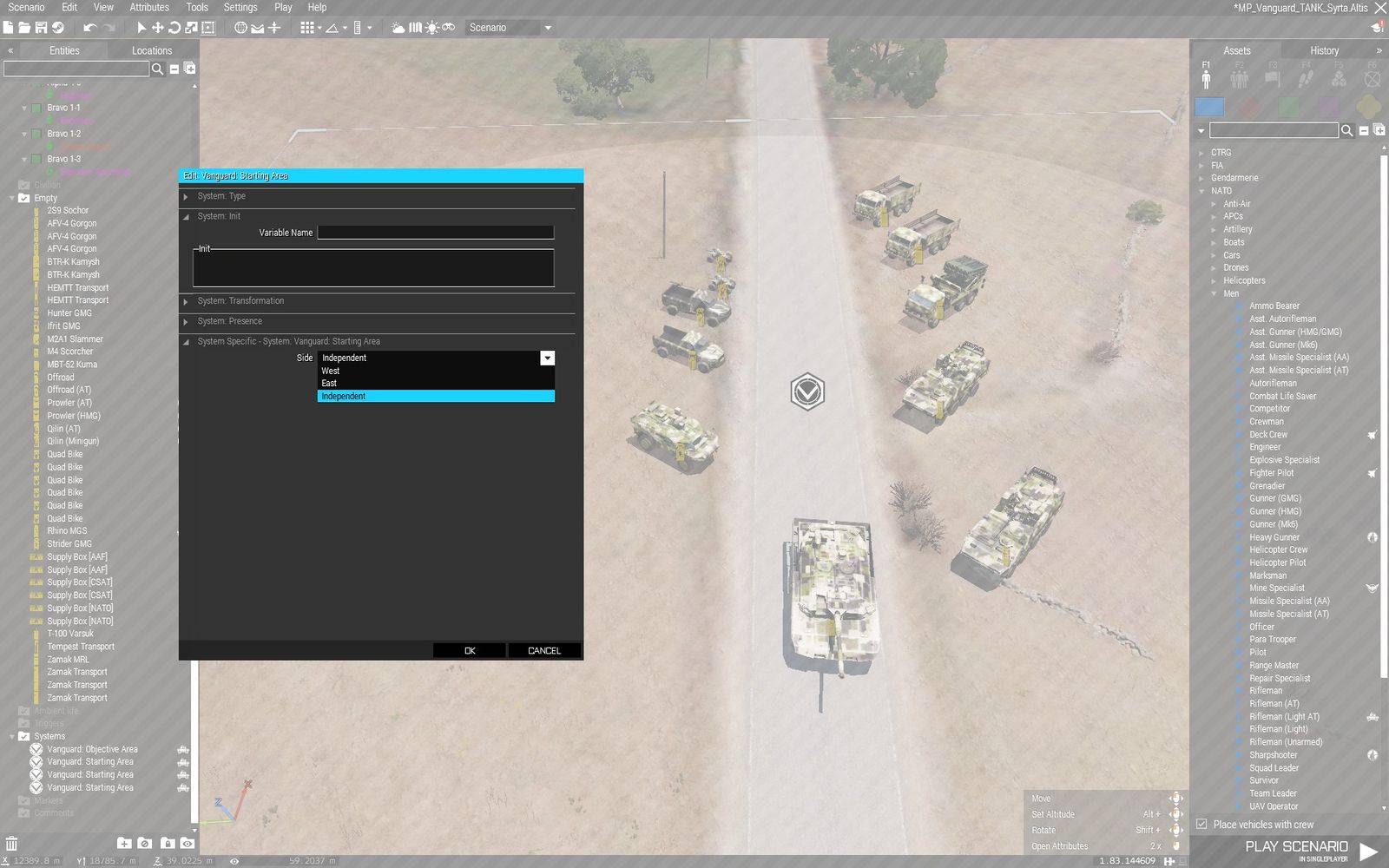Select East from the Side dropdown
The width and height of the screenshot is (1389, 868).
point(329,383)
